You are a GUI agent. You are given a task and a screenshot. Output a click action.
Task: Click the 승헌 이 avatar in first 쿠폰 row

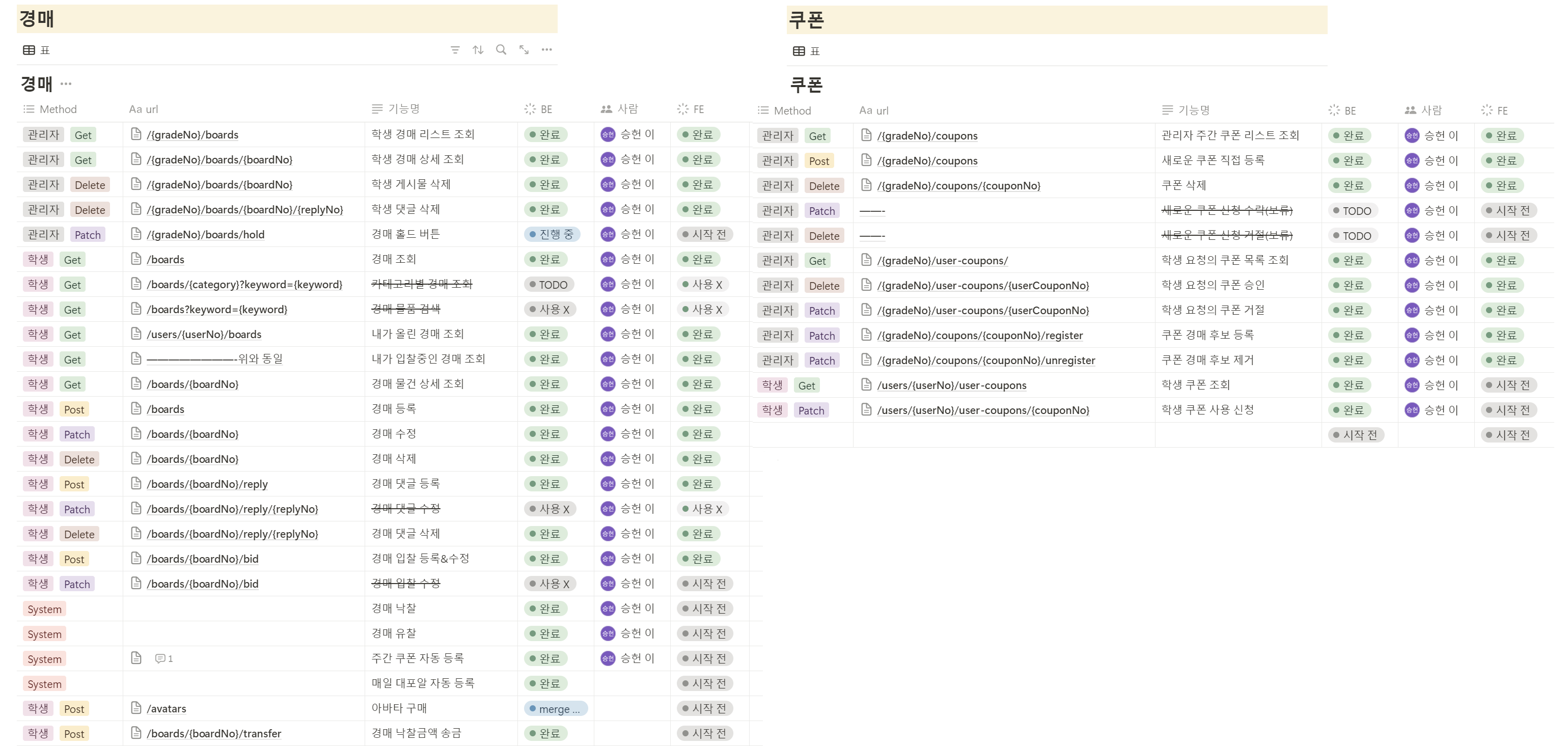[x=1412, y=135]
